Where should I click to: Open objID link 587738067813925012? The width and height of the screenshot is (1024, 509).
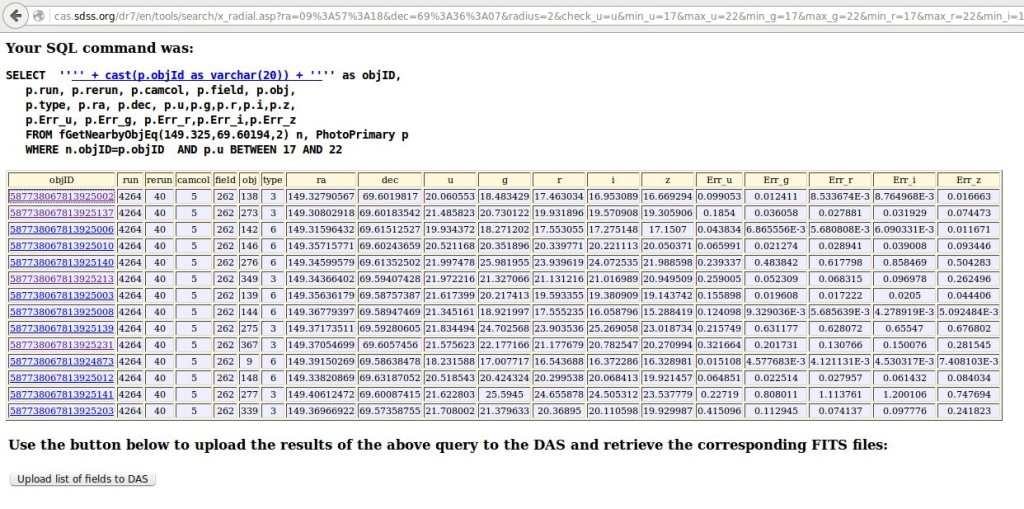(x=62, y=378)
